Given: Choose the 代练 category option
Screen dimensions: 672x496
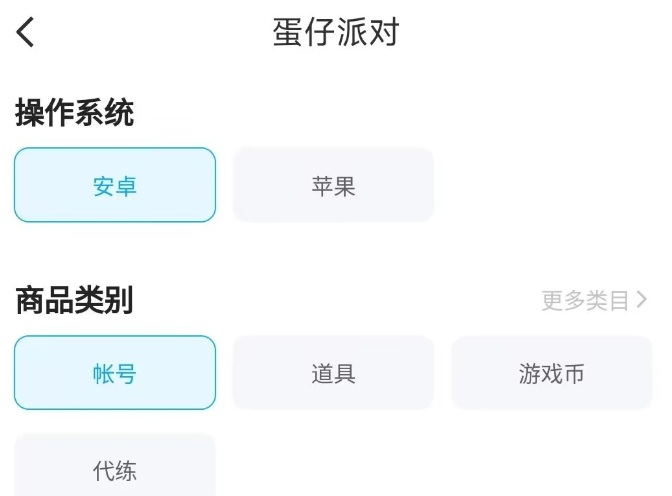Looking at the screenshot, I should 115,470.
